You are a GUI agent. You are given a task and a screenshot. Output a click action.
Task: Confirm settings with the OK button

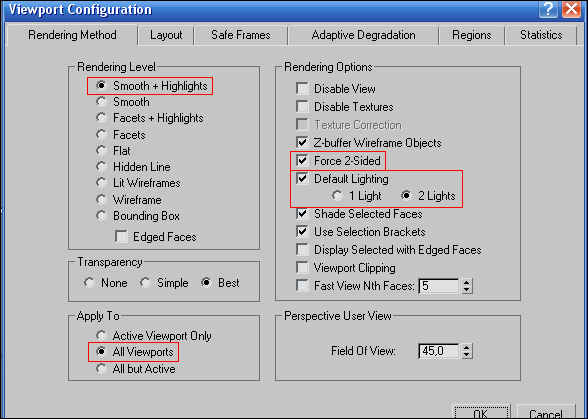(x=481, y=413)
